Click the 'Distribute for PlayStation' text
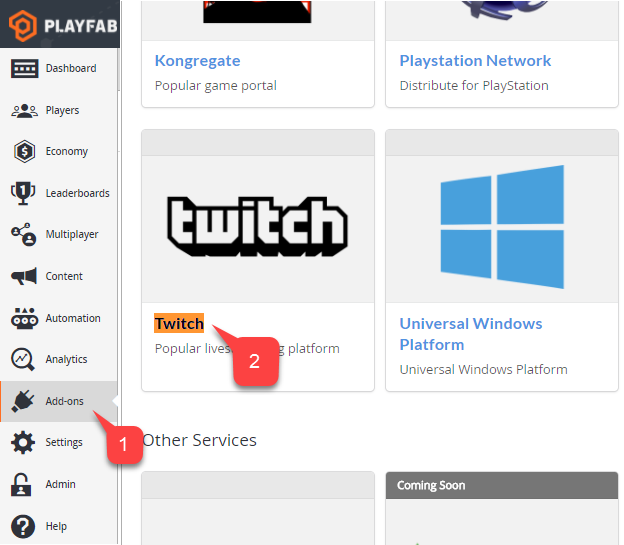Screen dimensions: 624x545 474,86
